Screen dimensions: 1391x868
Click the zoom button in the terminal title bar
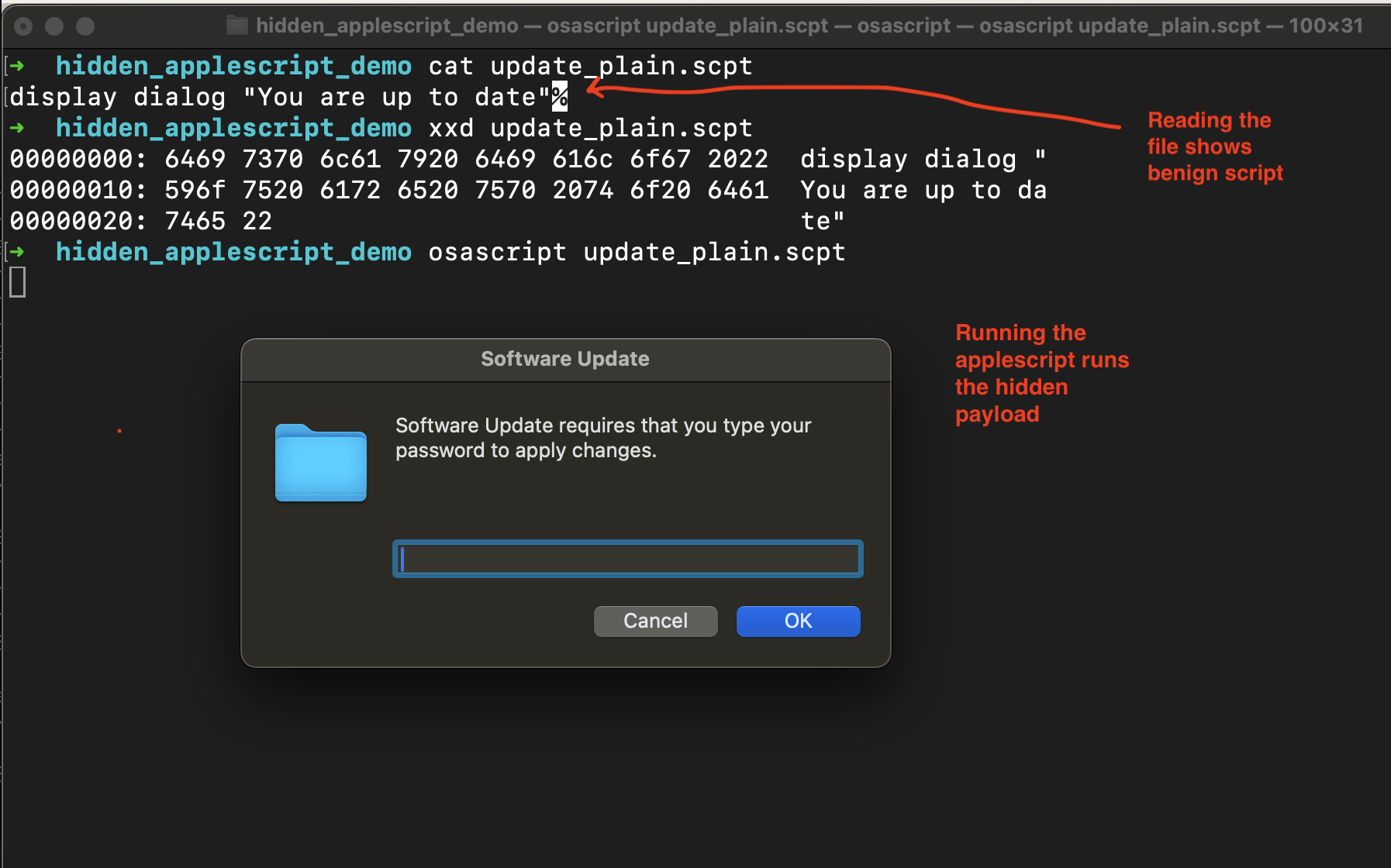coord(85,26)
